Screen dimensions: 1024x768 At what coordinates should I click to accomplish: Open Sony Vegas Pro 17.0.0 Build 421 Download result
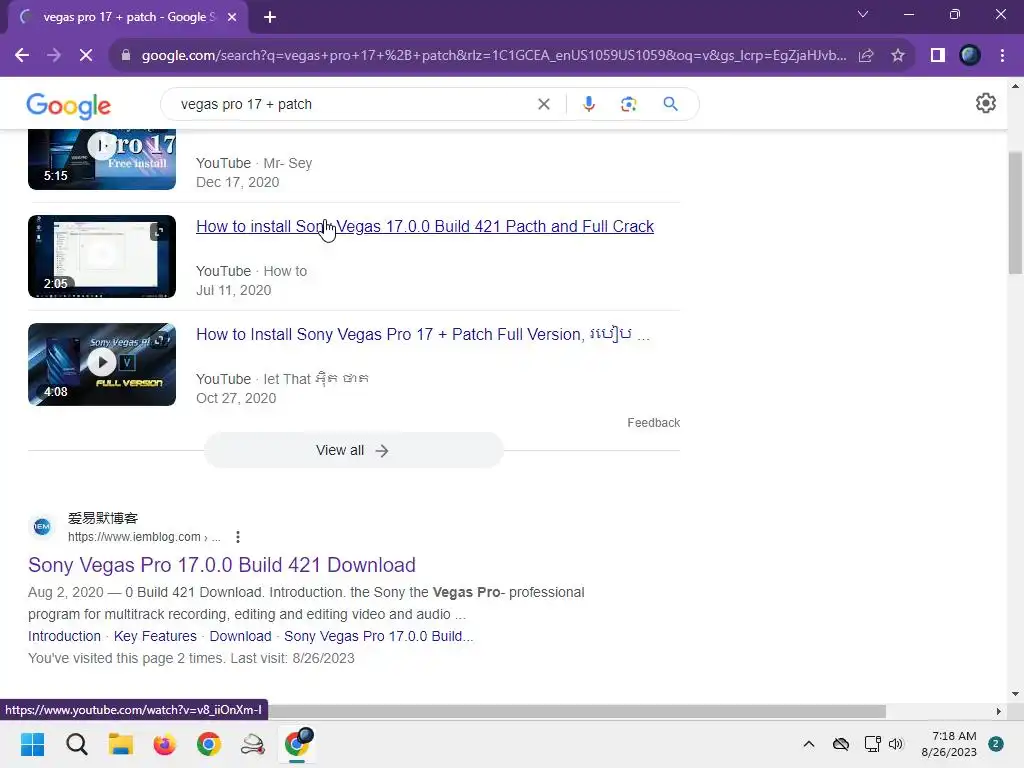(x=222, y=564)
